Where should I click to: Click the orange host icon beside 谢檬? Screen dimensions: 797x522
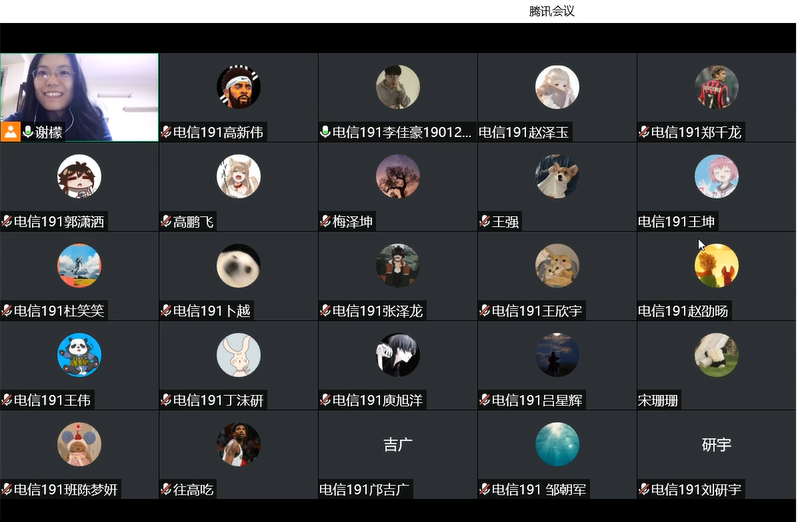coord(11,132)
